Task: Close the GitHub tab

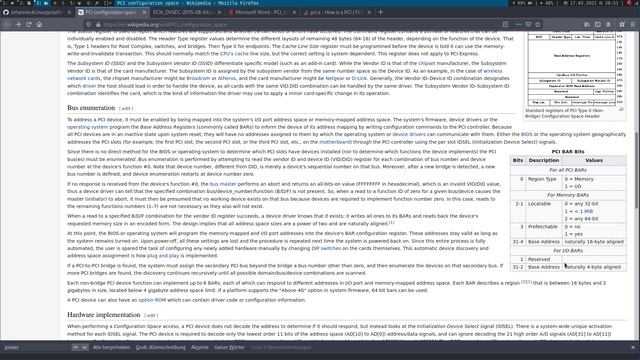Action: 69,13
